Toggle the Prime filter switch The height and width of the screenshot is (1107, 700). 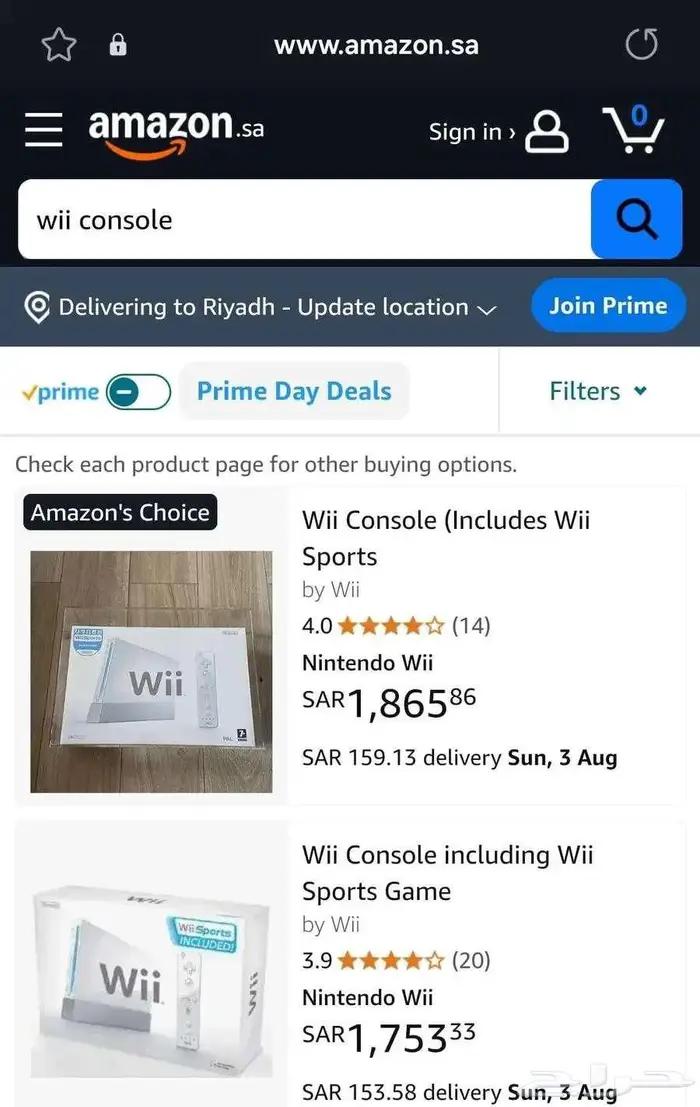point(138,392)
